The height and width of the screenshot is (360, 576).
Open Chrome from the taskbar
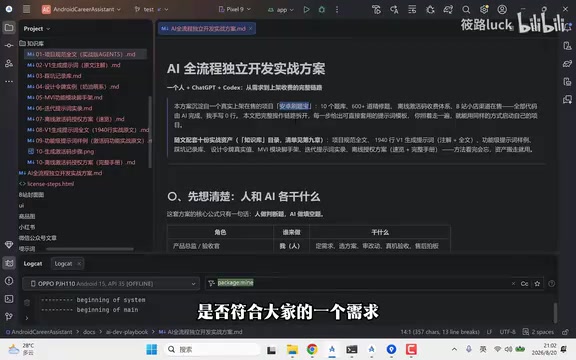[312, 349]
